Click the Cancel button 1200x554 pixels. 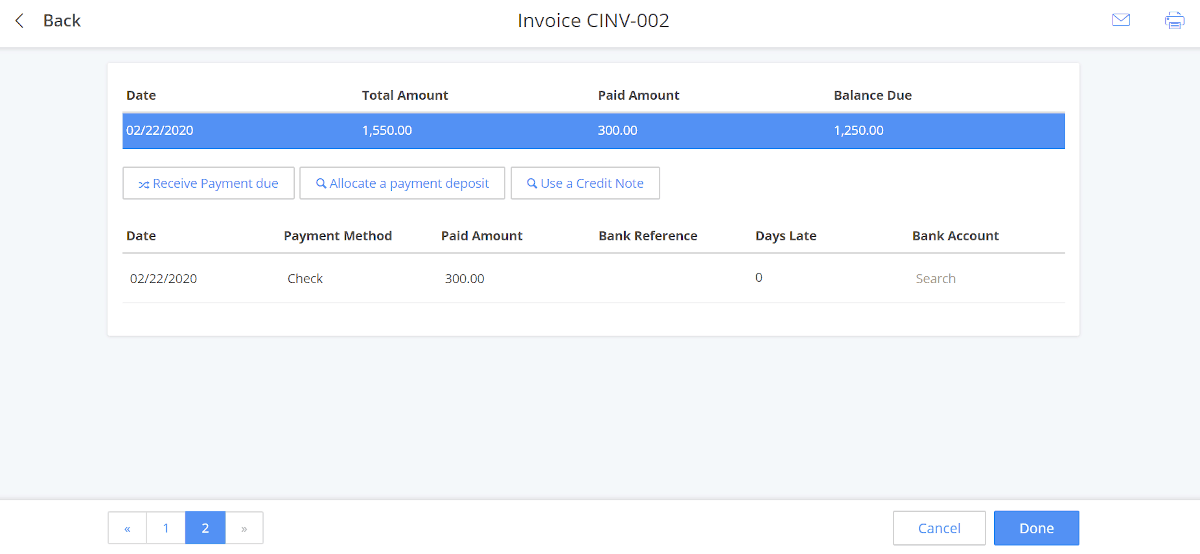point(939,528)
